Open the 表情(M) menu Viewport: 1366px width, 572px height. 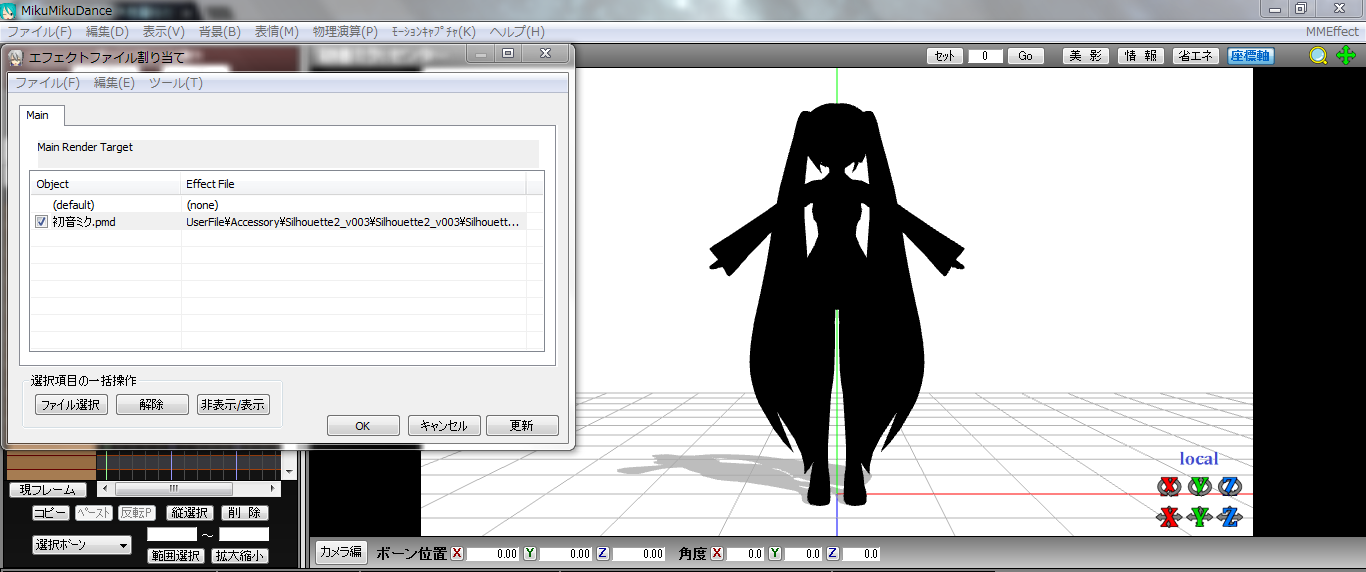click(x=277, y=32)
